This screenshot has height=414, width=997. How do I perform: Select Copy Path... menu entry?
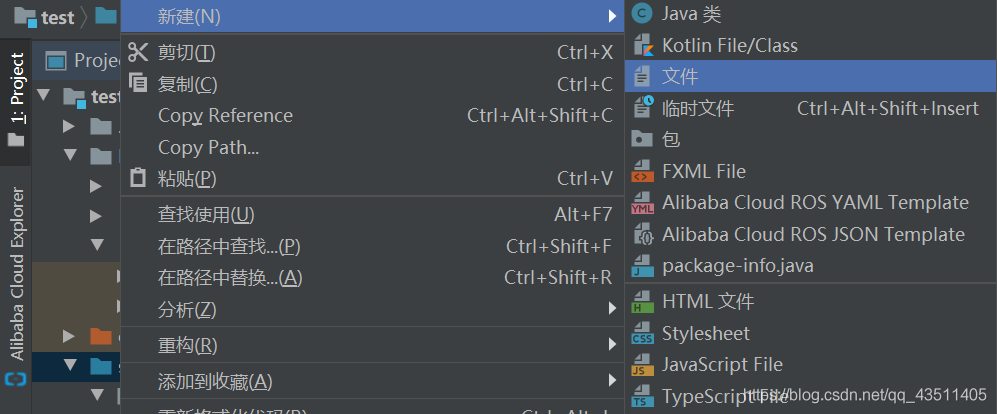373,147
